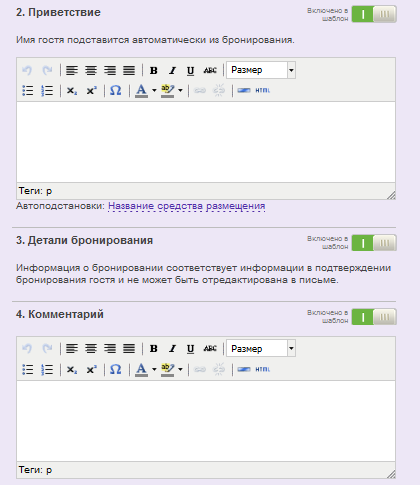The width and height of the screenshot is (420, 485).
Task: Insert numbered list in the Приветствие editor
Action: [x=47, y=90]
